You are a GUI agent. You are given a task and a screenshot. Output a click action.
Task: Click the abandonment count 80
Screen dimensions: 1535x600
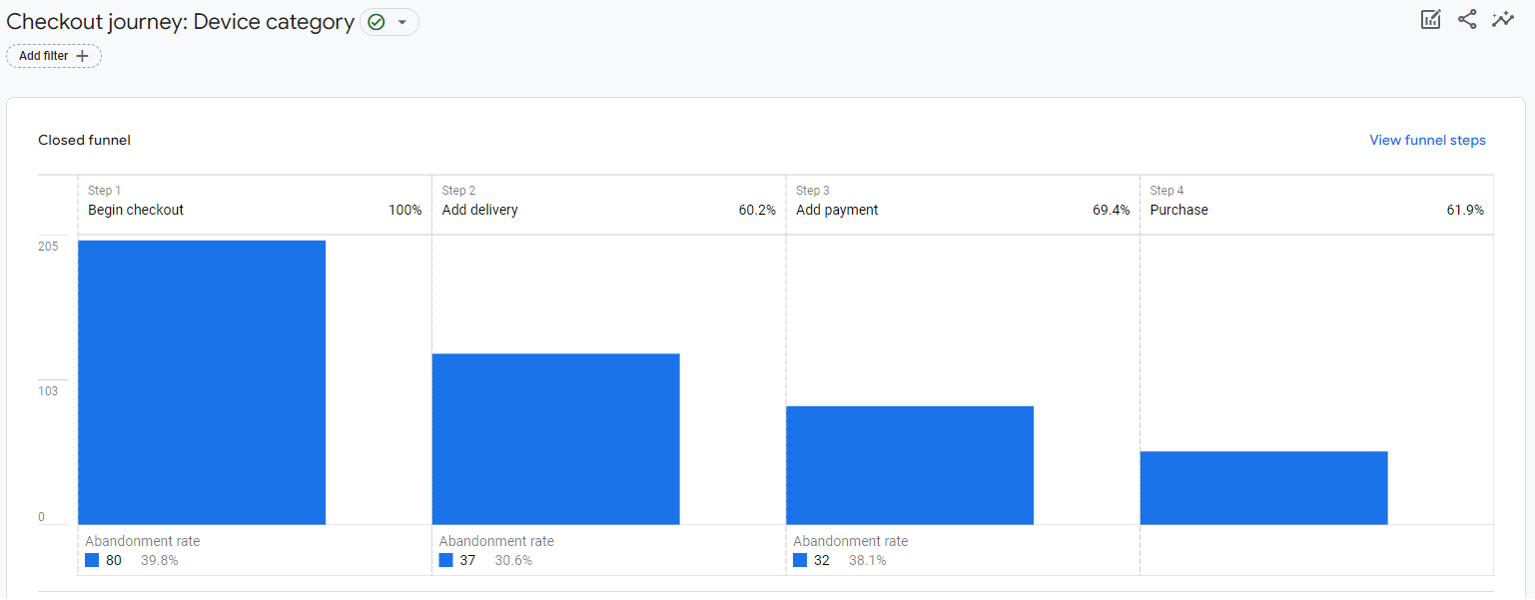click(x=114, y=560)
